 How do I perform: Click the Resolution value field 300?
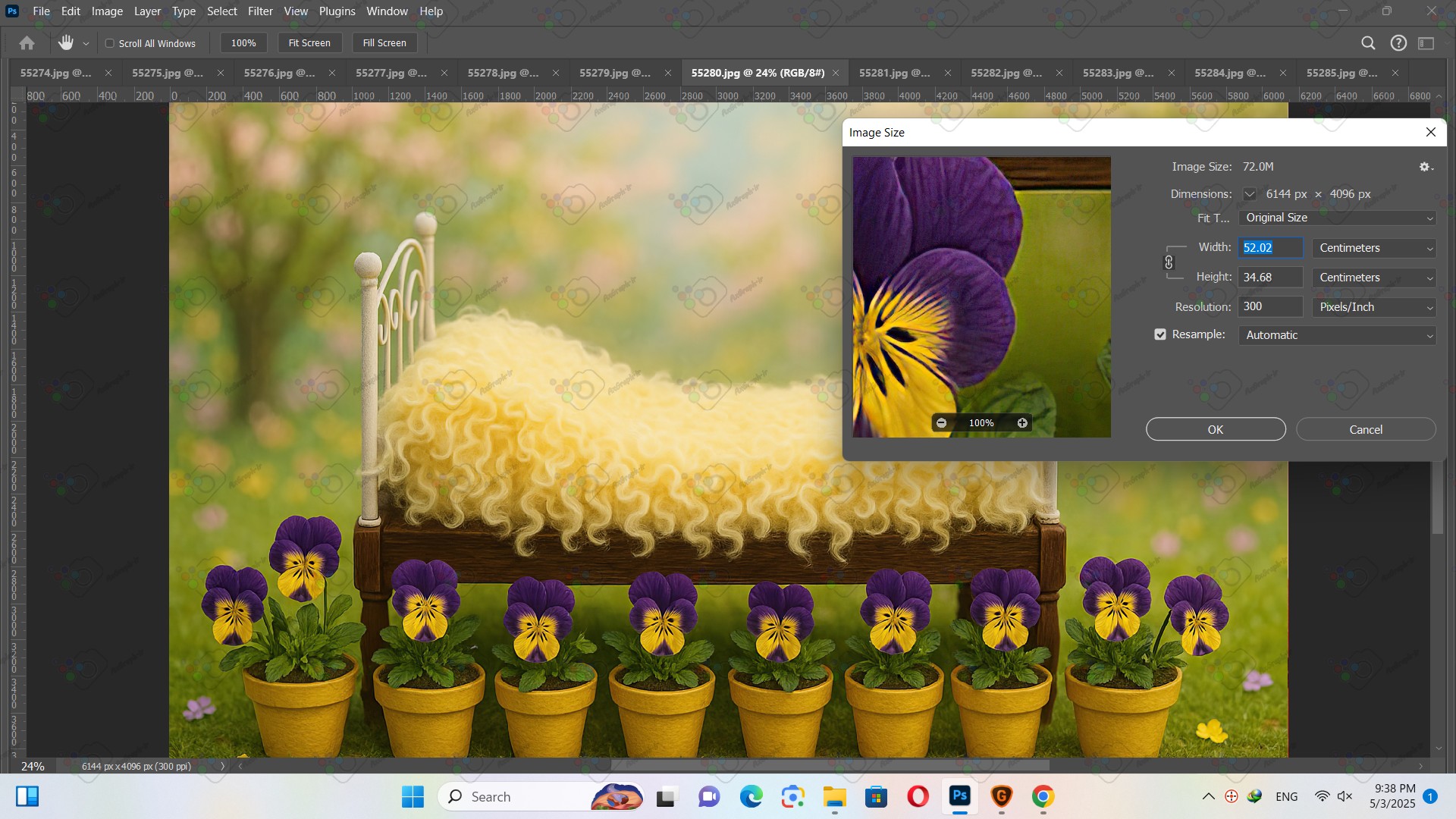click(x=1270, y=306)
